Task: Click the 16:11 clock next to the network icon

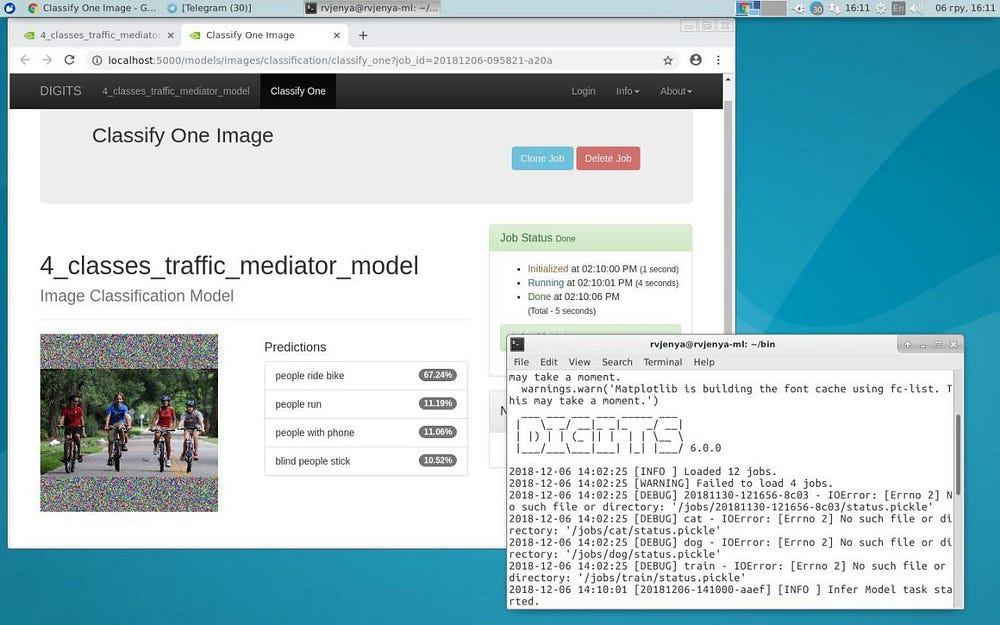Action: tap(857, 8)
